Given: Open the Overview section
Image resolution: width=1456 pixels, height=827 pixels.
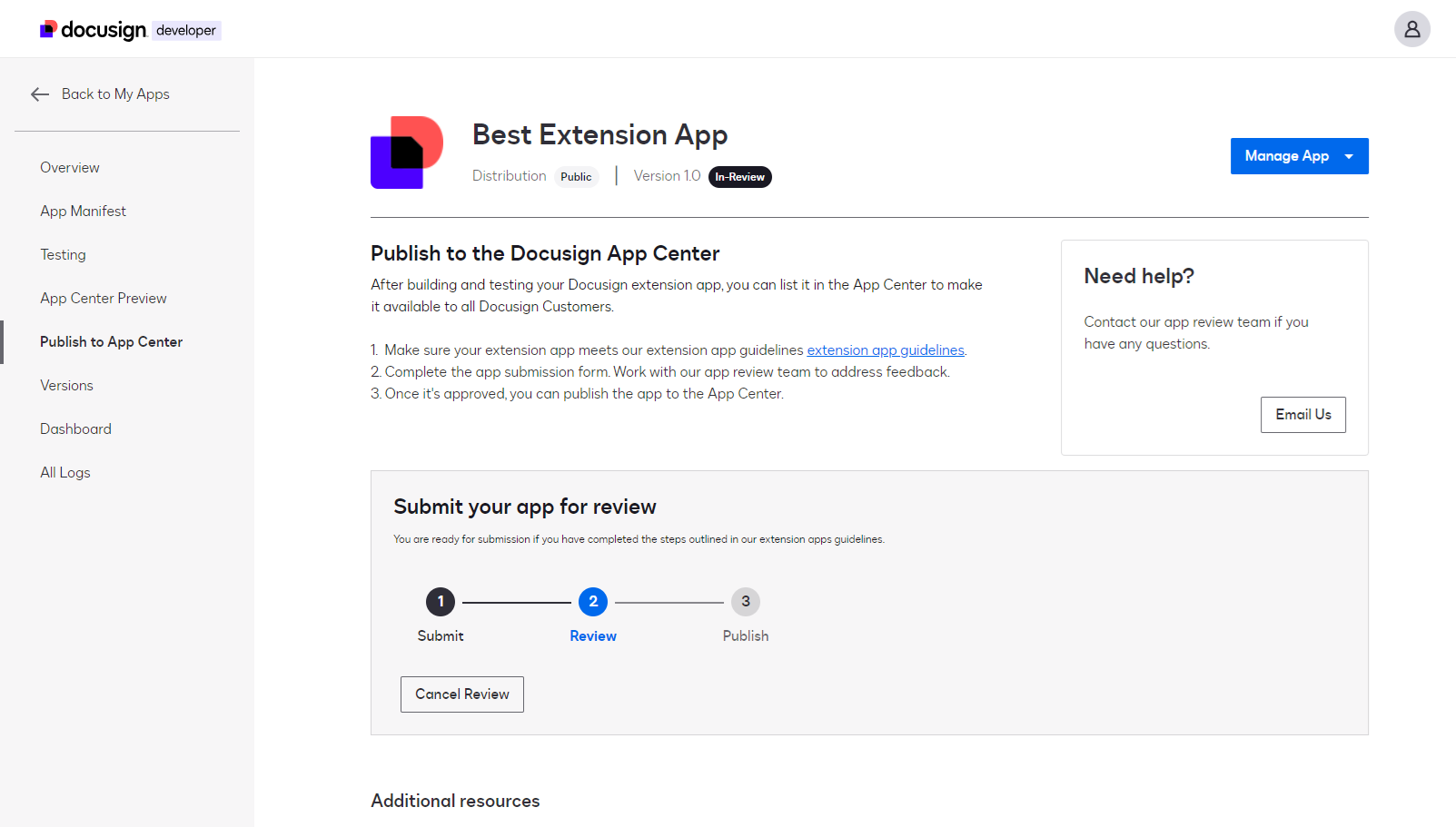Looking at the screenshot, I should (70, 168).
